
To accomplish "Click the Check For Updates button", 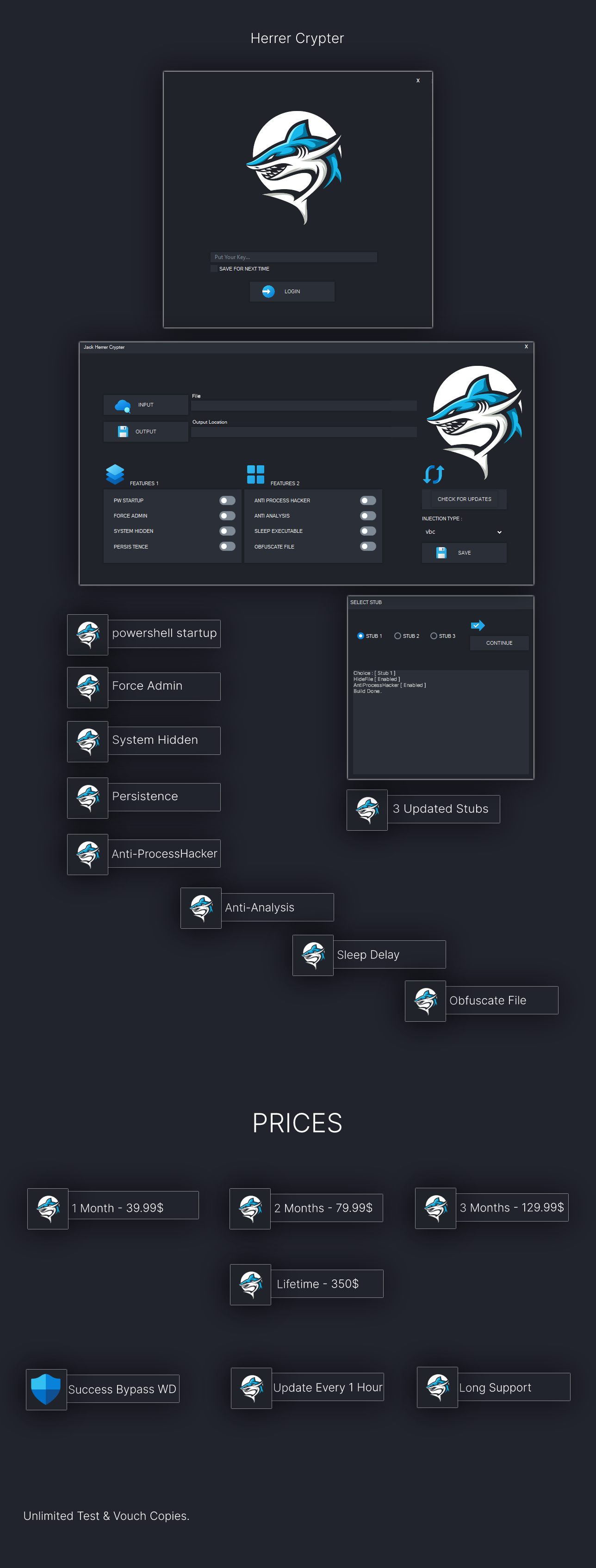I will coord(464,499).
